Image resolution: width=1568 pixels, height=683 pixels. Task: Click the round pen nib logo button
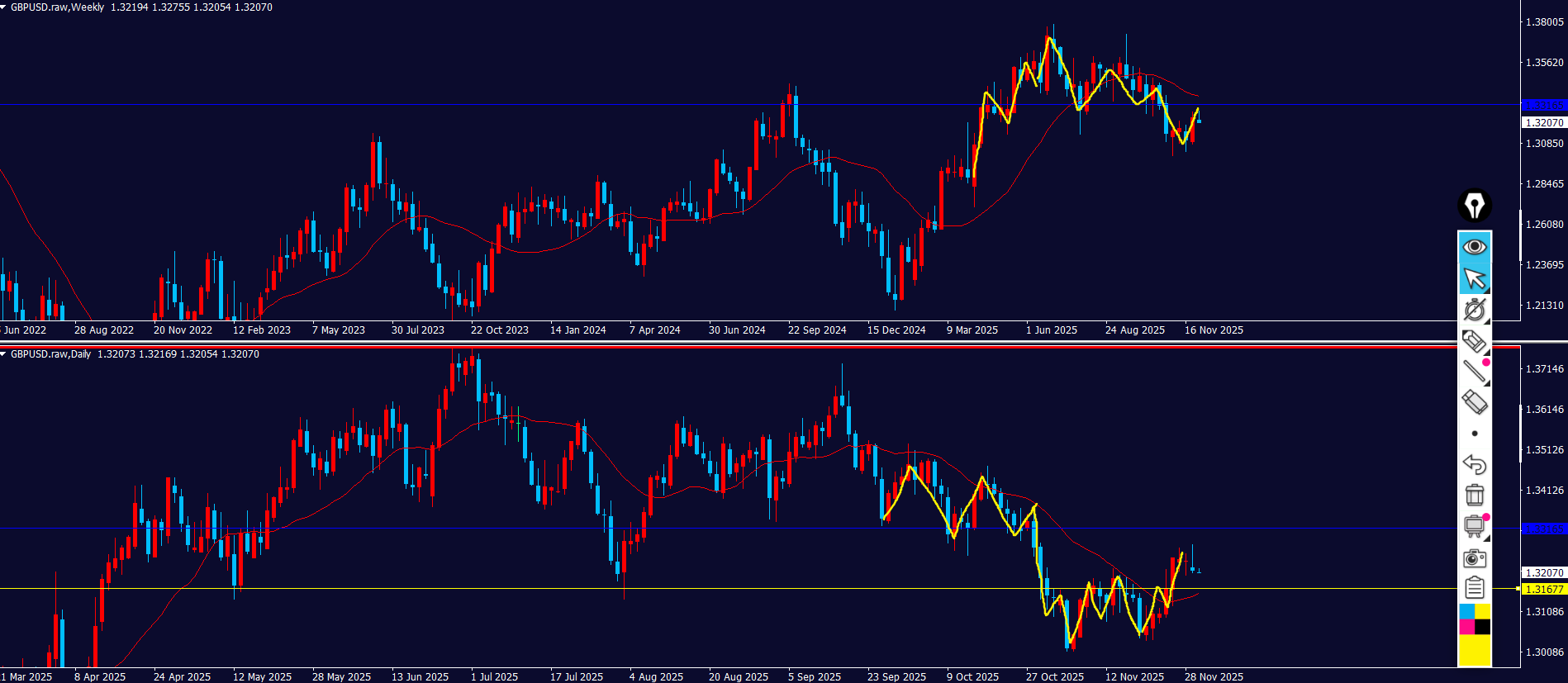click(x=1474, y=206)
